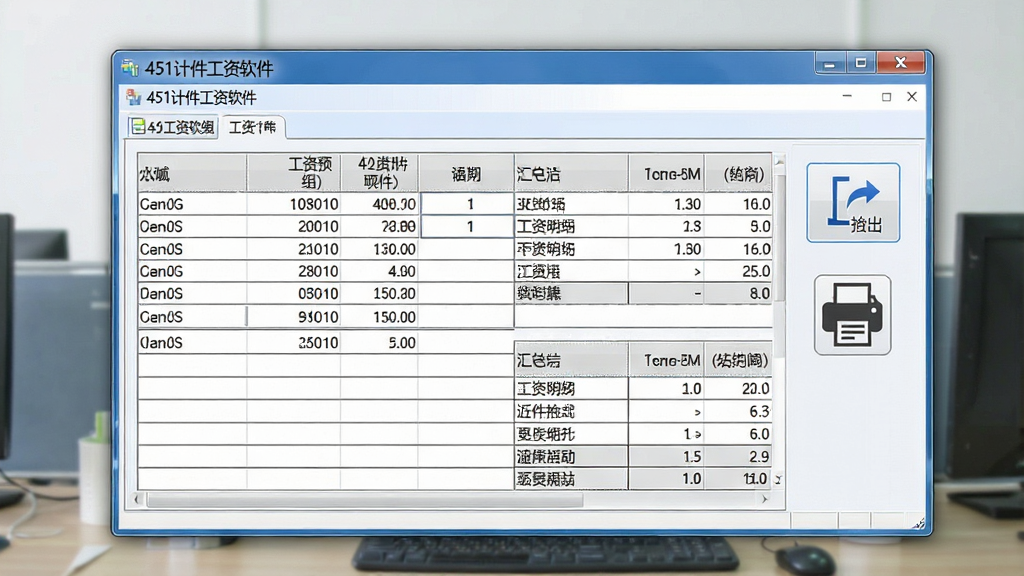Click the export button with the blue arrow
The image size is (1024, 576).
tap(853, 202)
